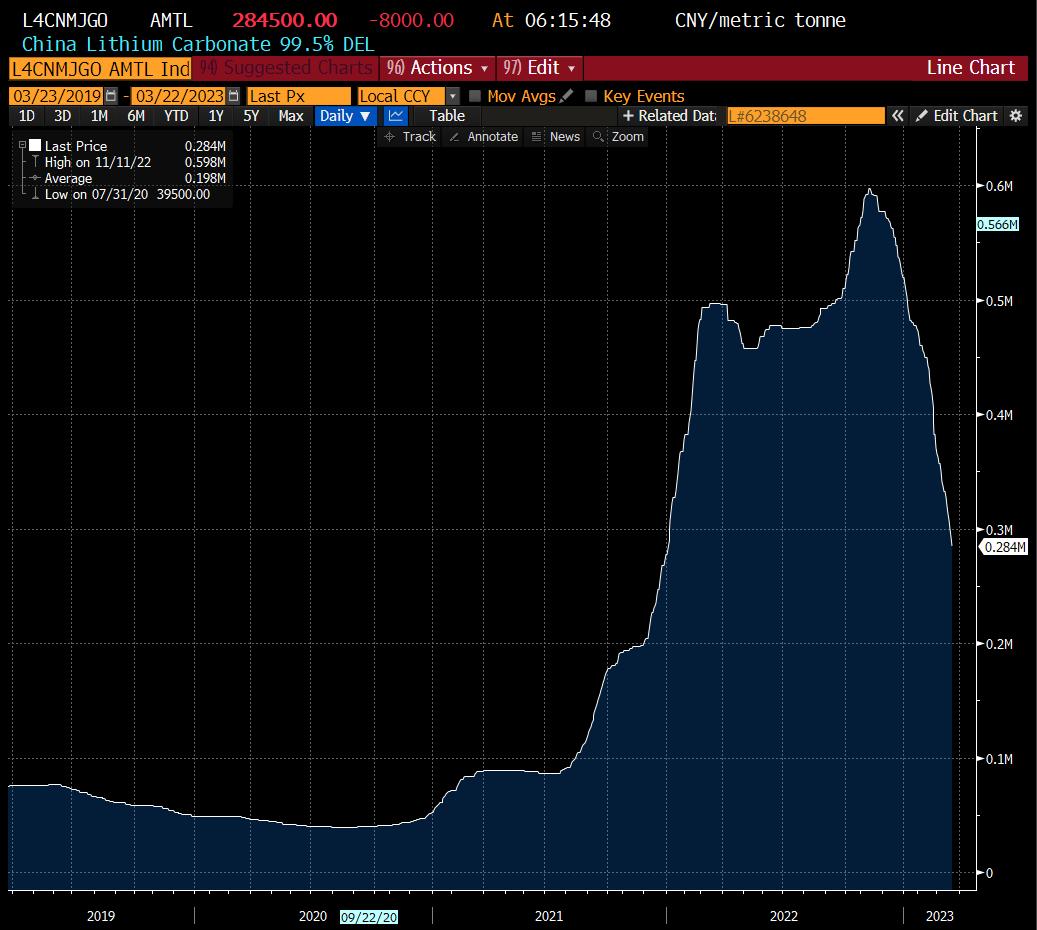Image resolution: width=1037 pixels, height=930 pixels.
Task: Open the 96) Actions dropdown
Action: 437,68
